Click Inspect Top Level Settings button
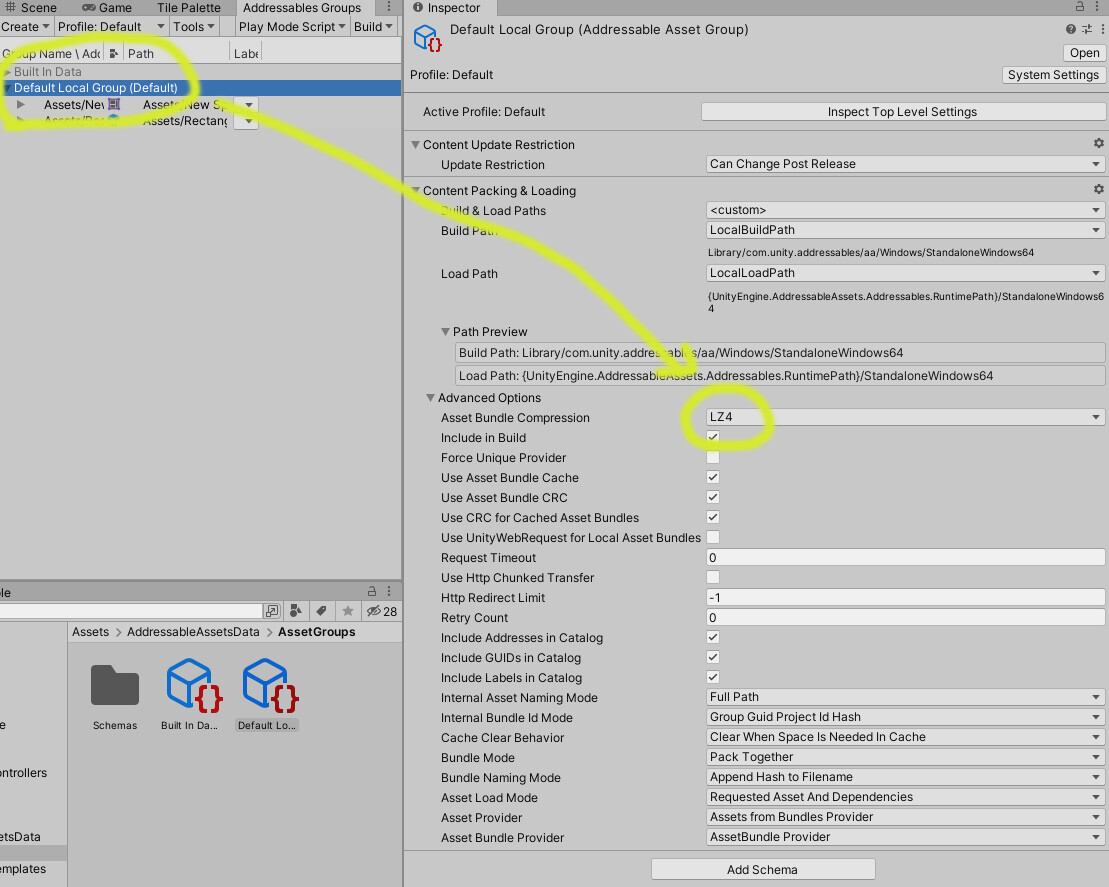This screenshot has height=887, width=1109. point(902,112)
